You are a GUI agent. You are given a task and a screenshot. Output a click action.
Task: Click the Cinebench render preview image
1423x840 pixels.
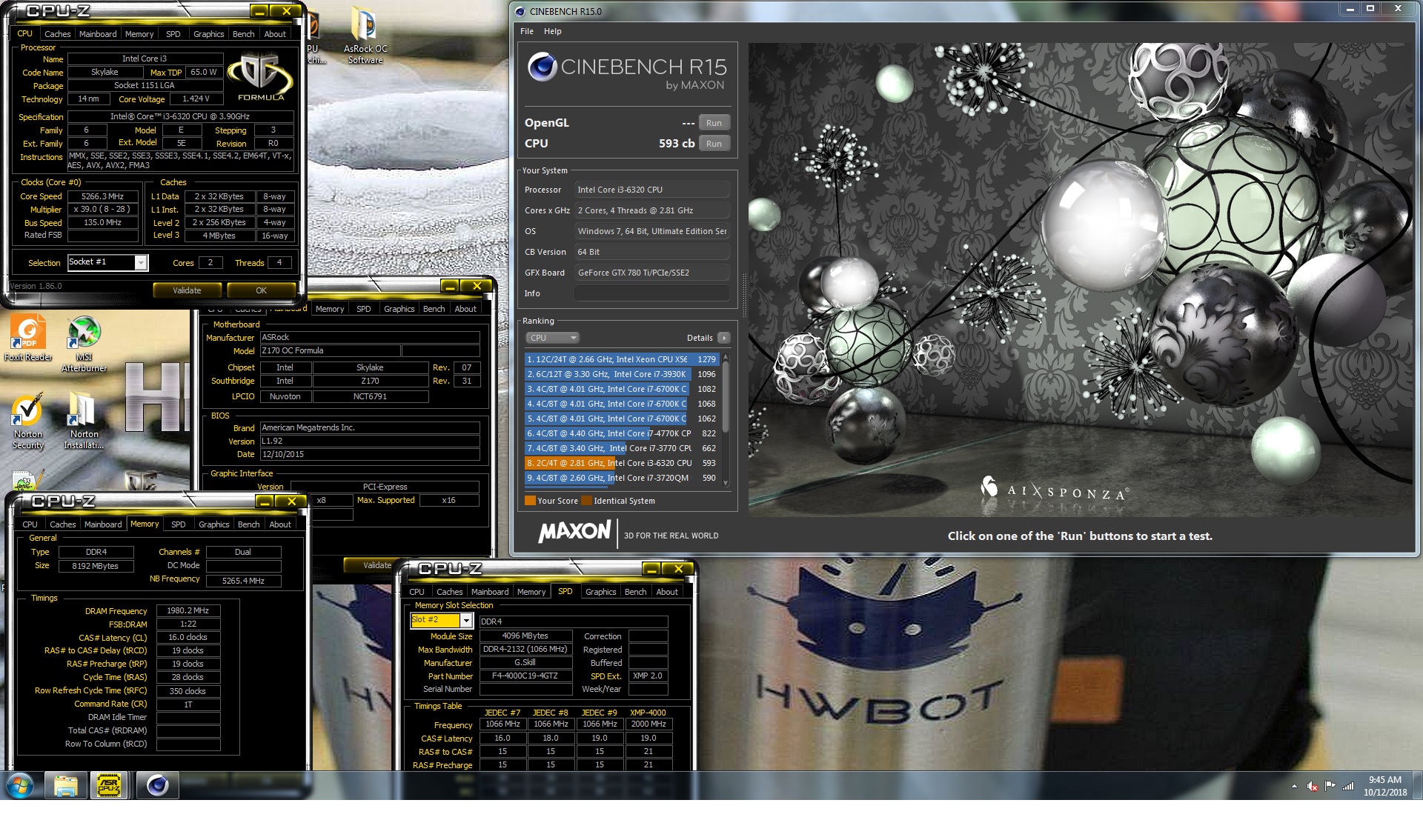pos(1082,279)
